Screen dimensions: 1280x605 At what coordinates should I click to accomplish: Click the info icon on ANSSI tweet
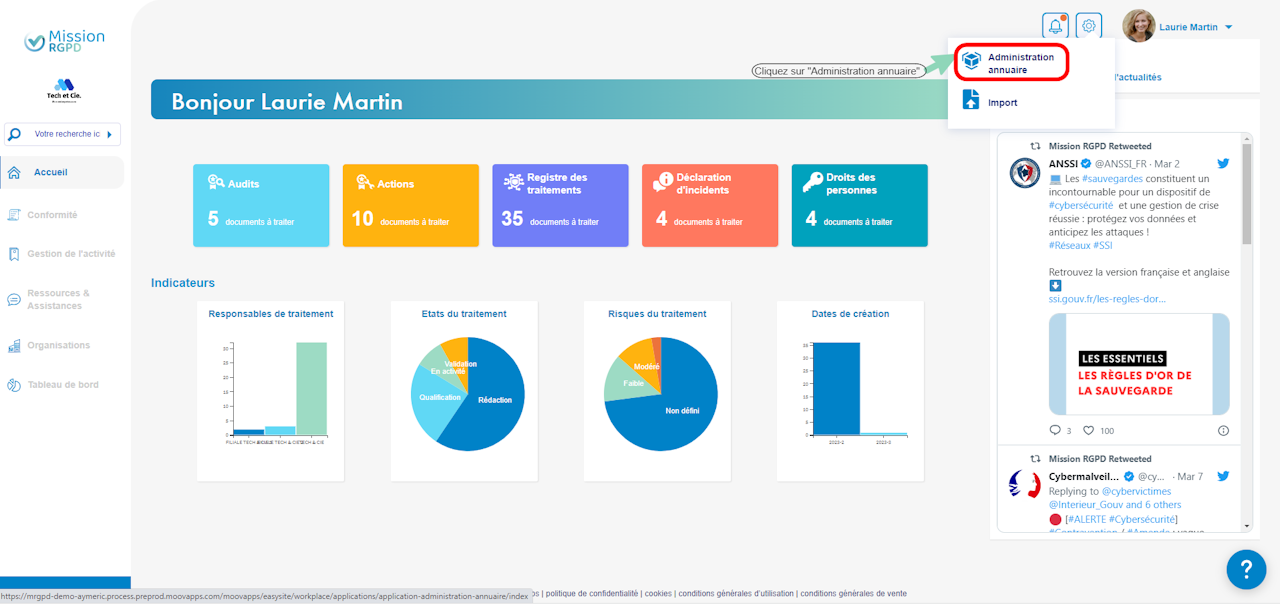click(1223, 430)
